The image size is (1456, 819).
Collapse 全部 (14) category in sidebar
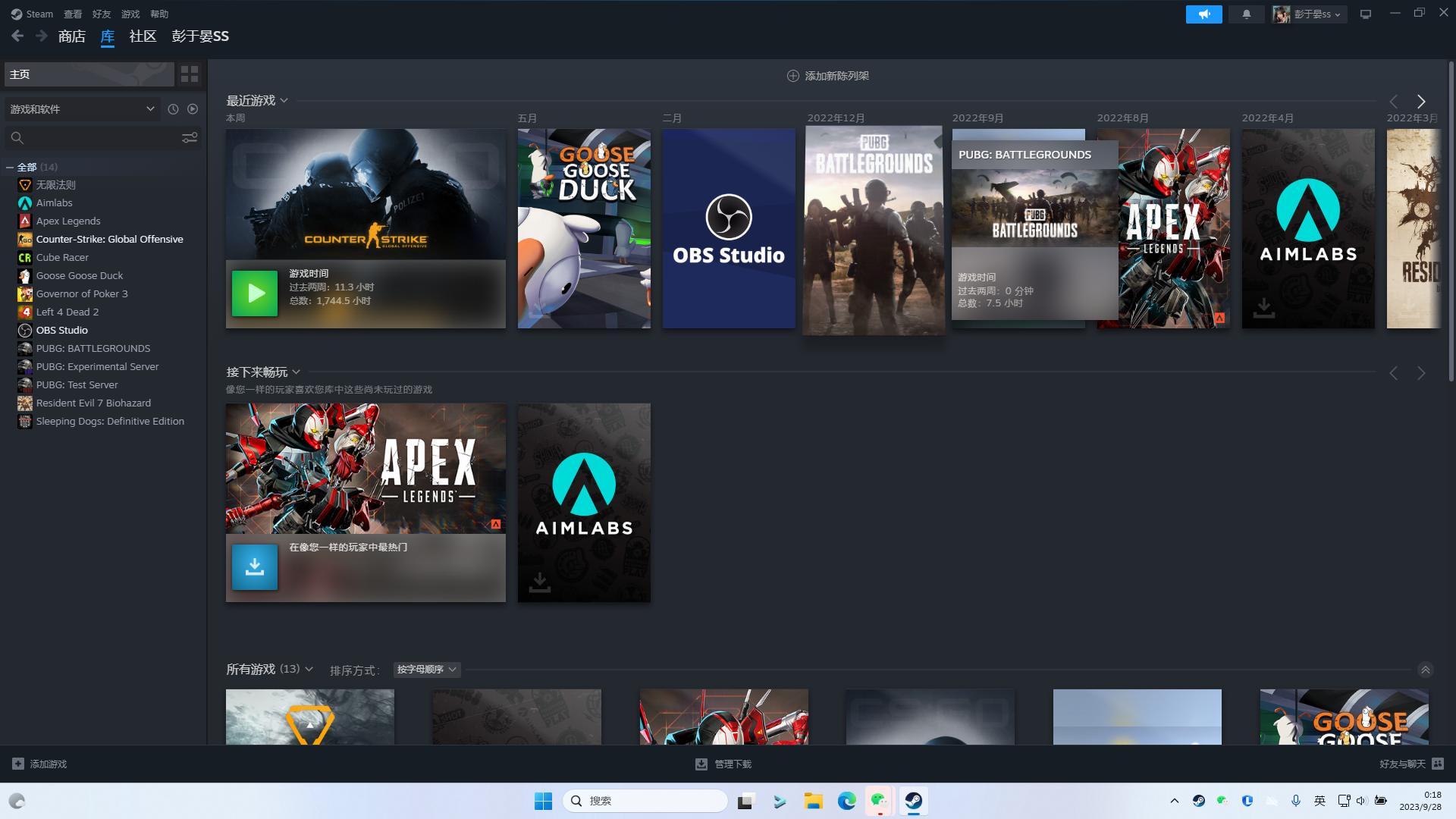tap(10, 167)
